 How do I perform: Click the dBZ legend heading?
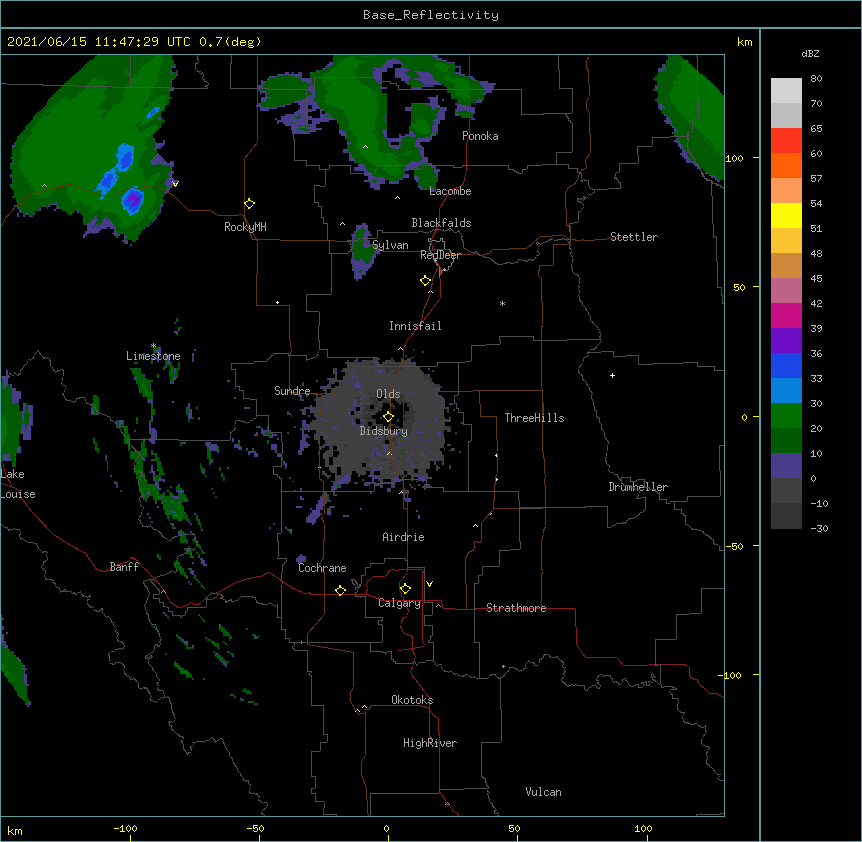[810, 53]
